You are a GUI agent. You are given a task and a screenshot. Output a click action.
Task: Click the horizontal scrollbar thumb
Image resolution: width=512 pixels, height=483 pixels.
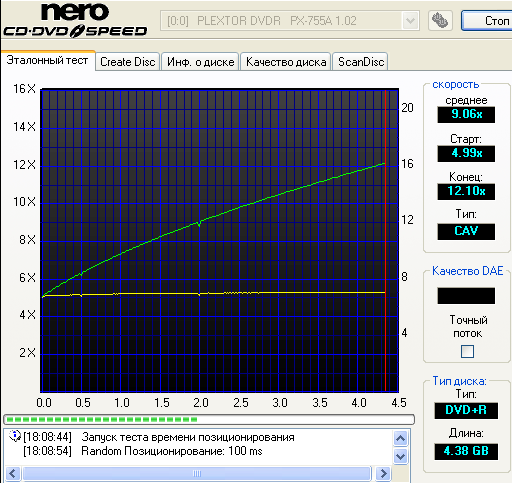pos(197,473)
